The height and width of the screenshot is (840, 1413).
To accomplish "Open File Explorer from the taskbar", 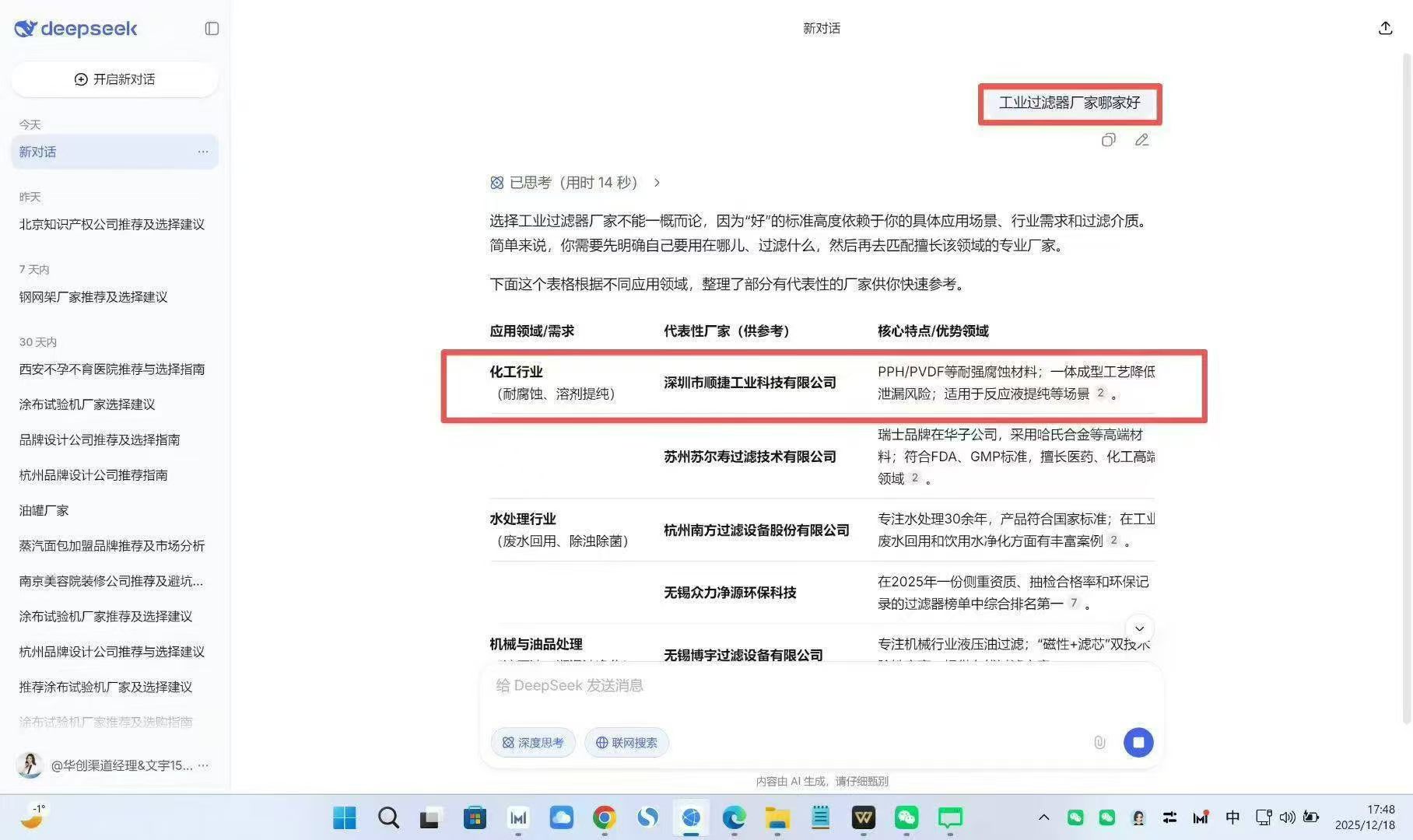I will (x=777, y=817).
